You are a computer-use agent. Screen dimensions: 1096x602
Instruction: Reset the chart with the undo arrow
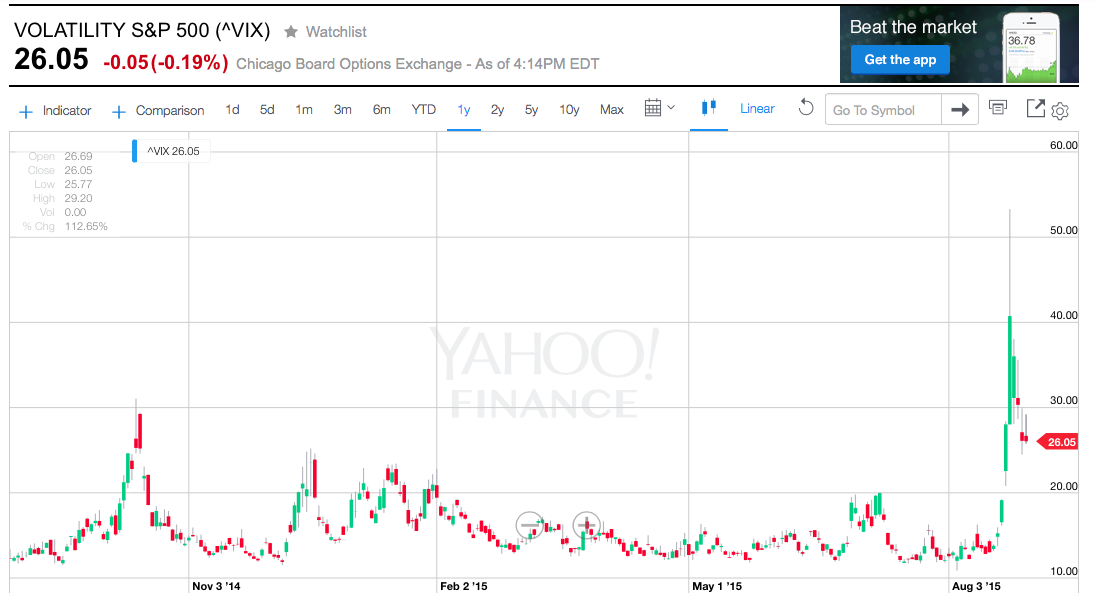click(x=806, y=108)
